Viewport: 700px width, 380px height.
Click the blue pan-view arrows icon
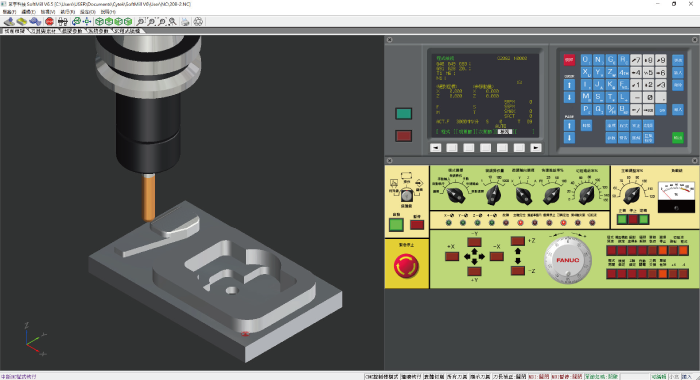point(87,21)
